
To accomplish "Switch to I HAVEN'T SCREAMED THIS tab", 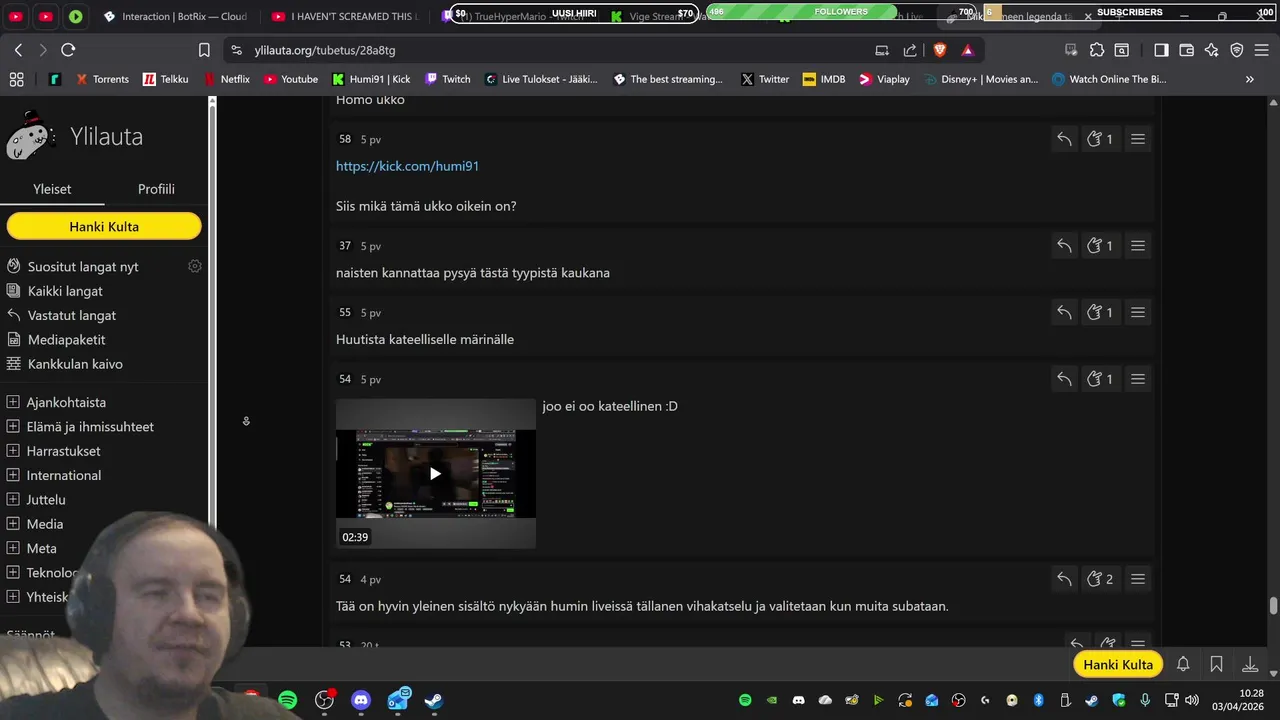I will (x=345, y=17).
